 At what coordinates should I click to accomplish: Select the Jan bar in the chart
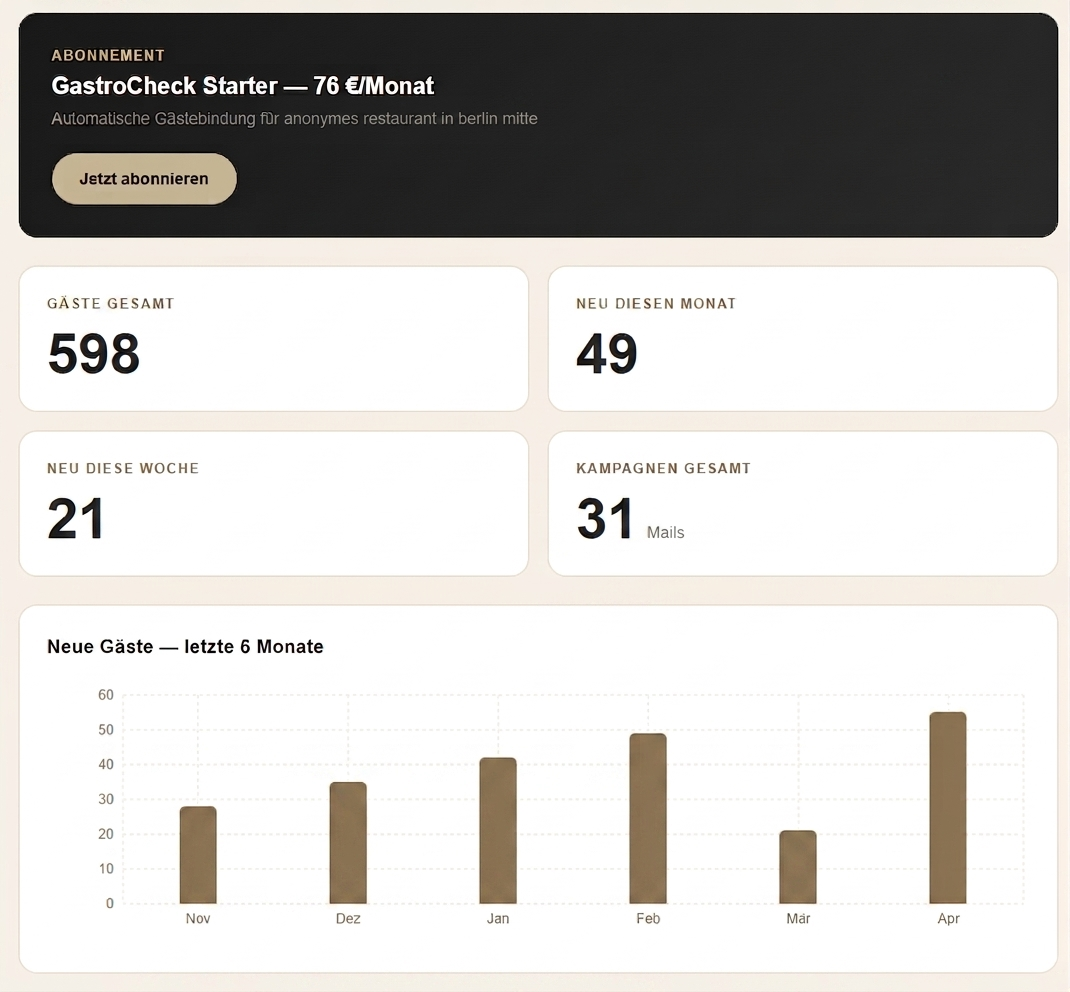pyautogui.click(x=498, y=830)
